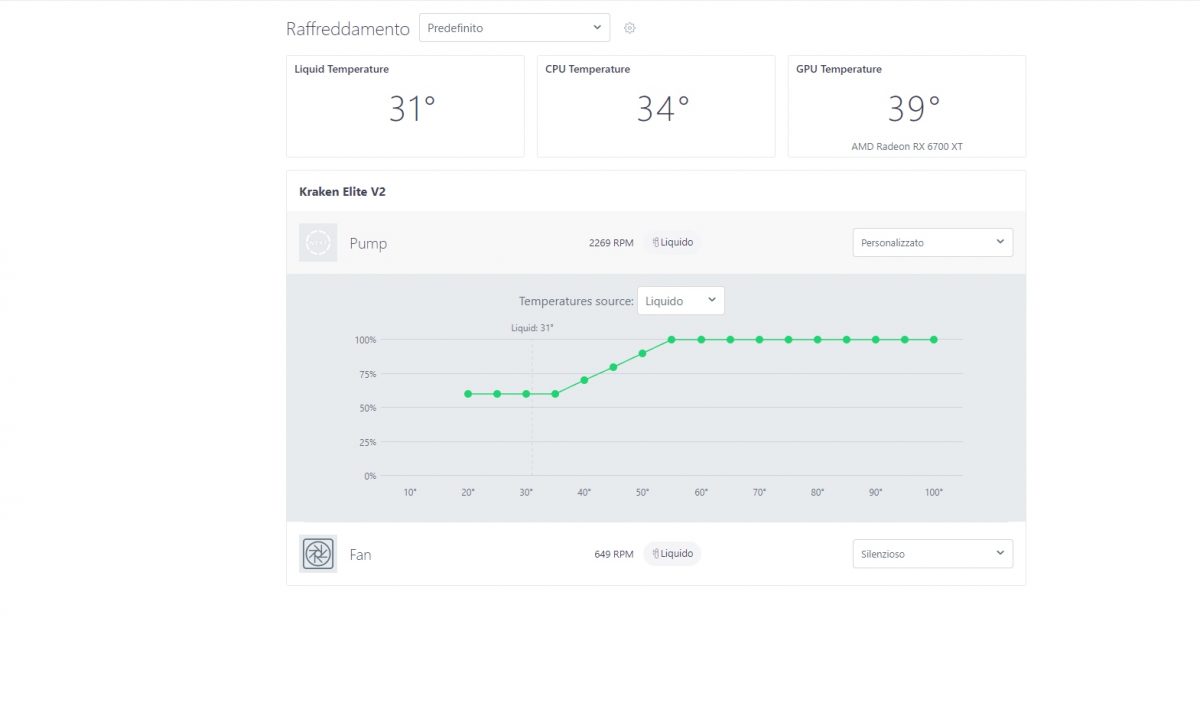Open the cooling profile settings gear
This screenshot has height=719, width=1200.
tap(629, 28)
